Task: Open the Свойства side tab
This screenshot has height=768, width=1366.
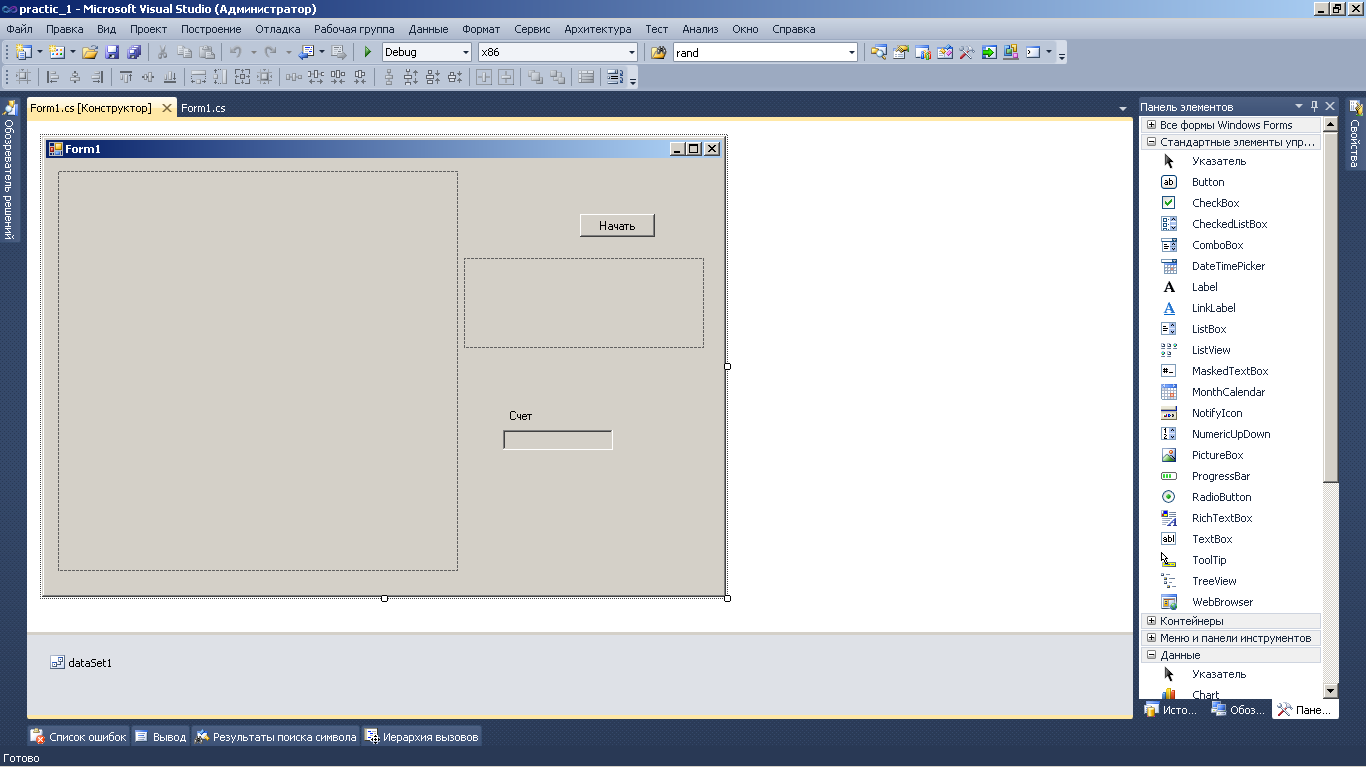Action: (1355, 134)
